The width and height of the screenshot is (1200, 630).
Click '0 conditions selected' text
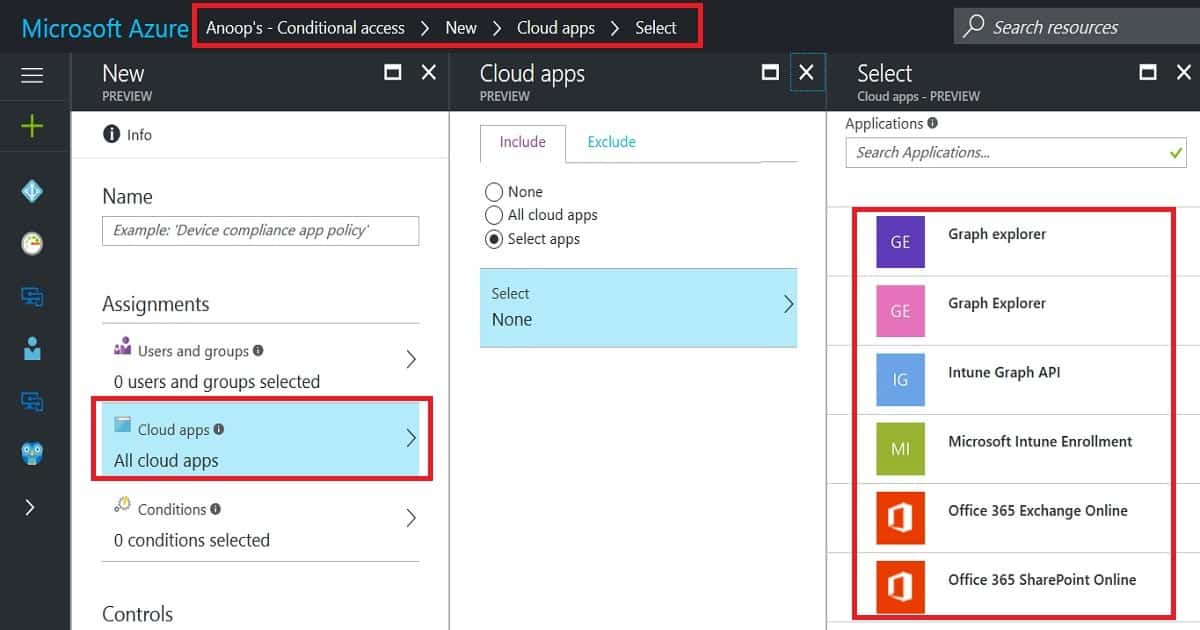(x=192, y=540)
